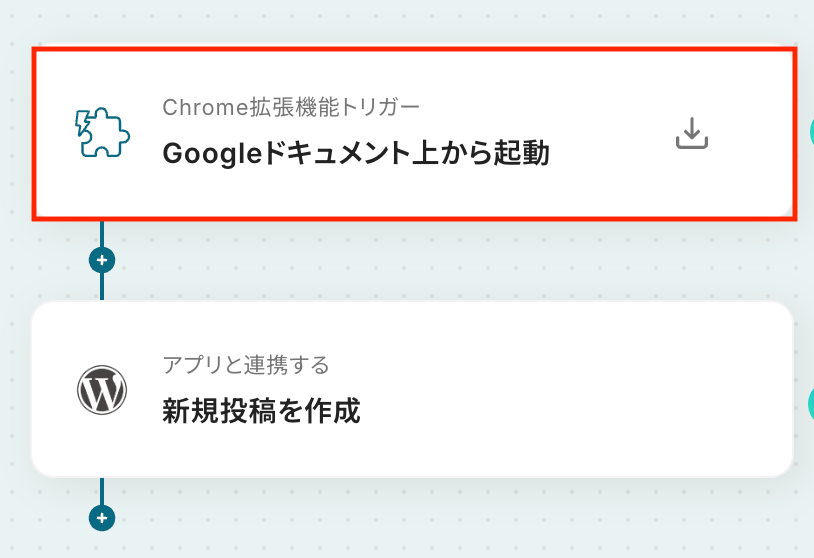Image resolution: width=814 pixels, height=558 pixels.
Task: Click the Googleドキュメント上から起動 title text
Action: (356, 154)
